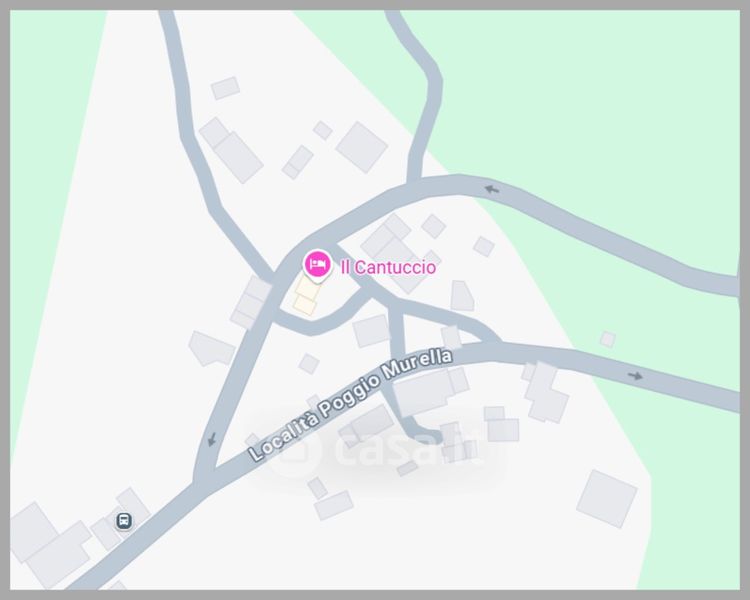Click the casa.it watermark text
Screen dimensions: 750x600
pos(409,450)
